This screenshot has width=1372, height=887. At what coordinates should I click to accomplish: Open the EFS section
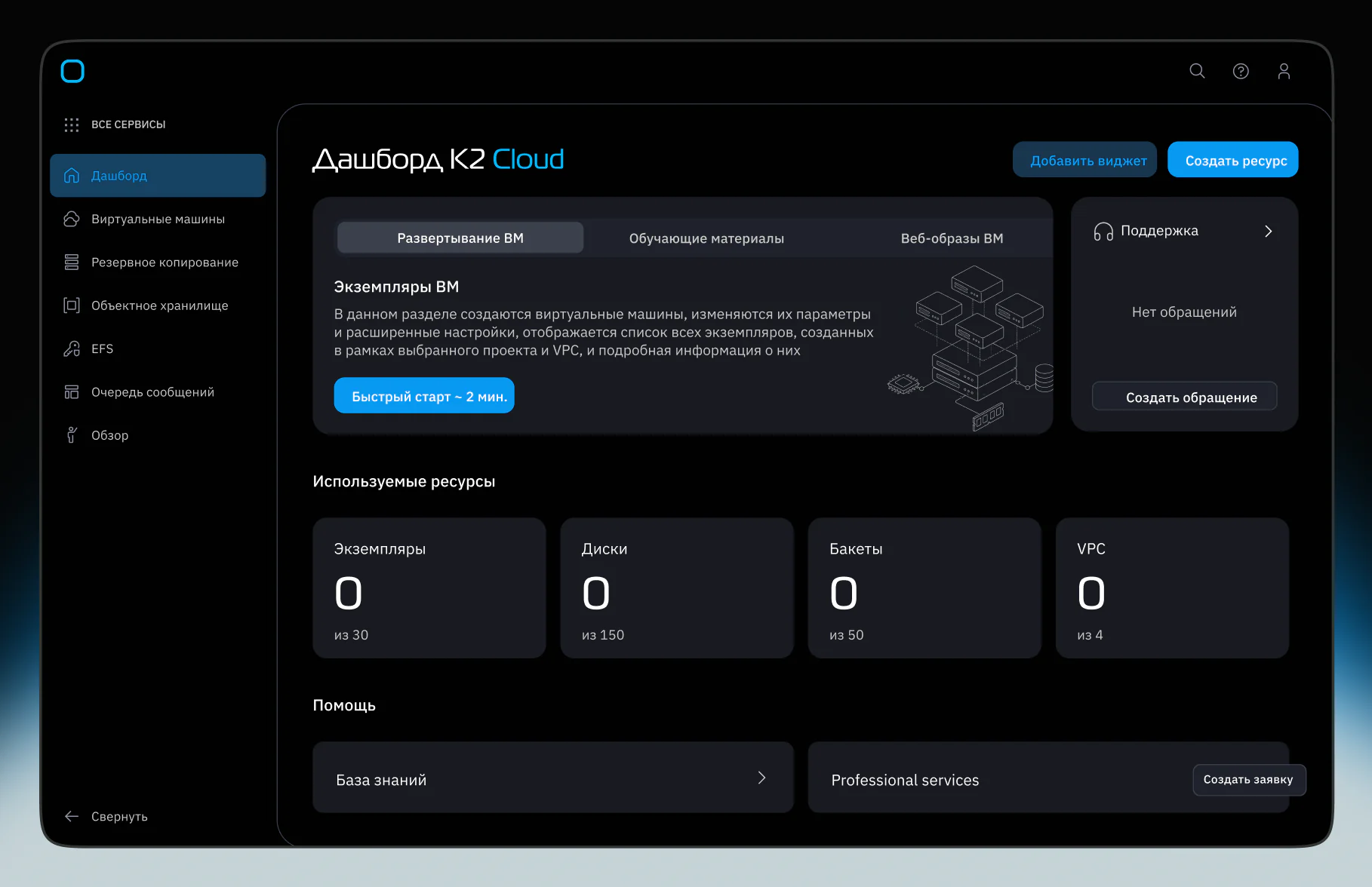[x=158, y=348]
